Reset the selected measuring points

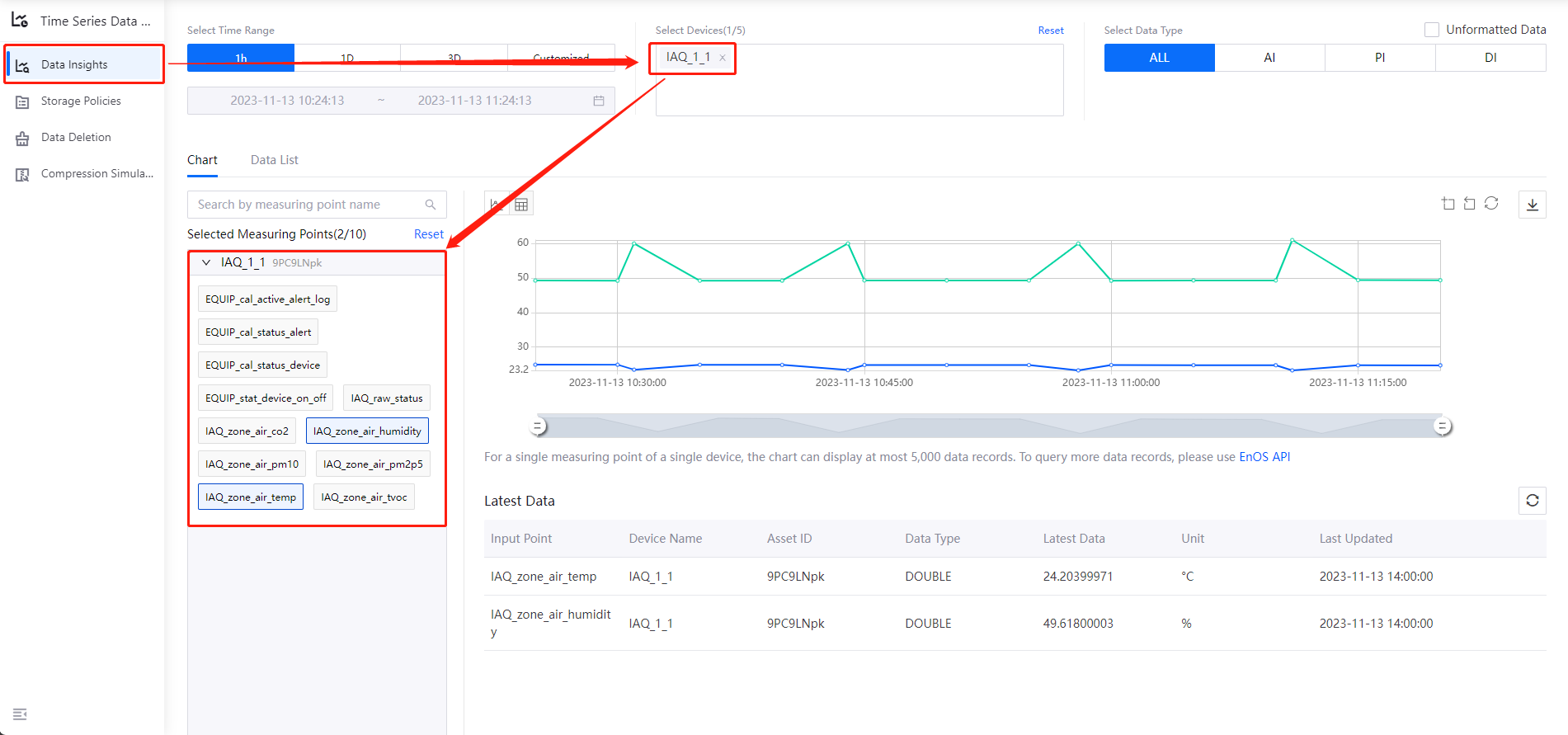[x=428, y=234]
